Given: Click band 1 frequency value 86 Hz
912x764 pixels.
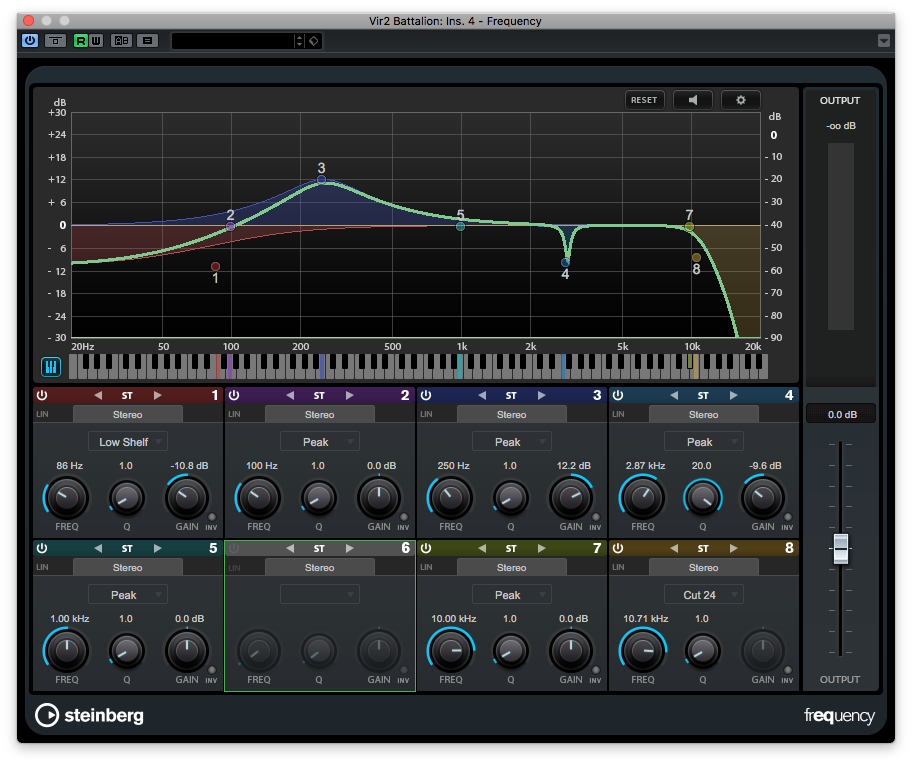Looking at the screenshot, I should tap(70, 466).
